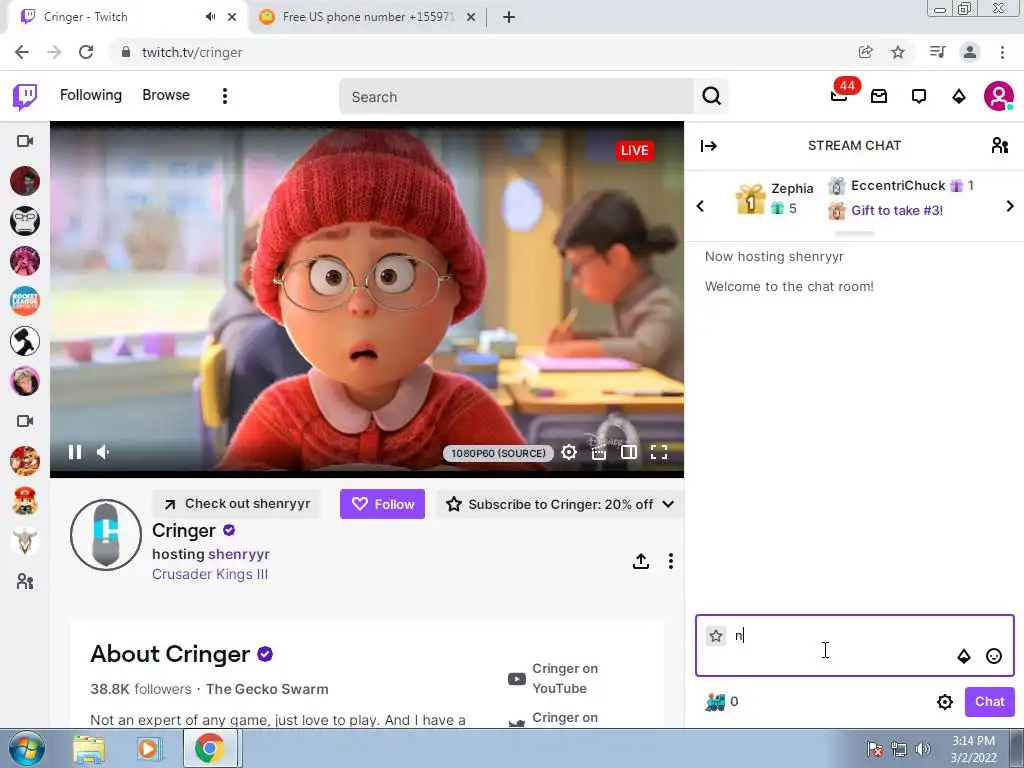Click the Follow button
The image size is (1024, 768).
382,504
